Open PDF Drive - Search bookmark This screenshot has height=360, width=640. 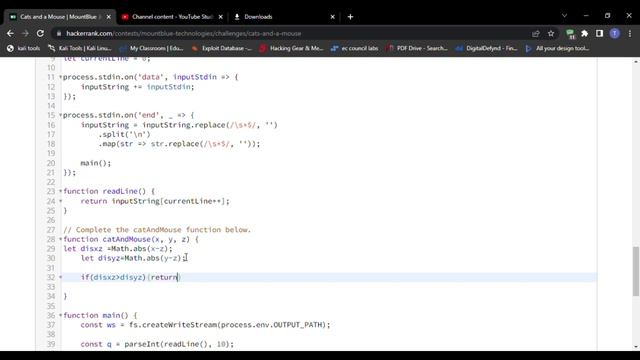tap(417, 48)
